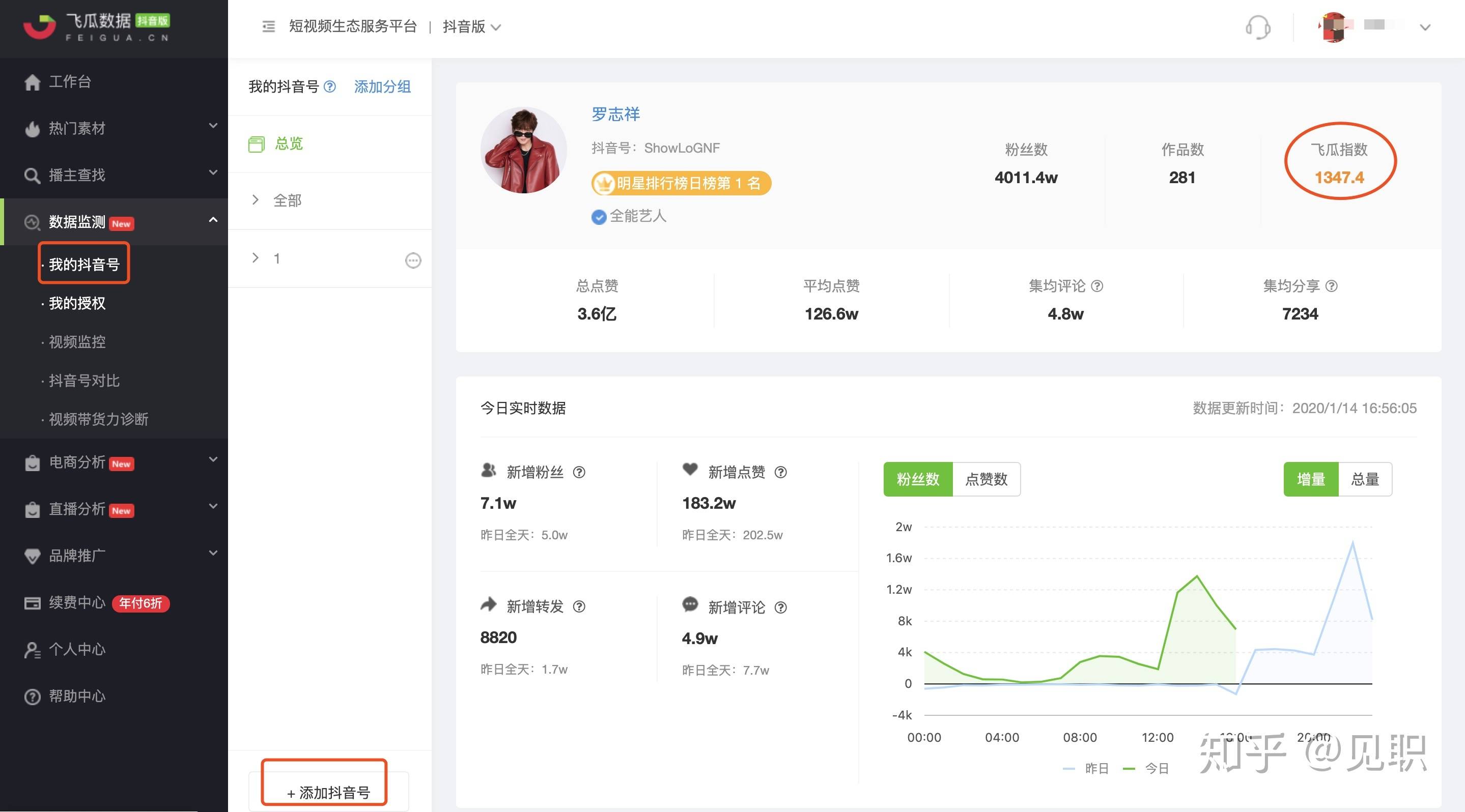Click the person icon for 个人中心

point(33,650)
